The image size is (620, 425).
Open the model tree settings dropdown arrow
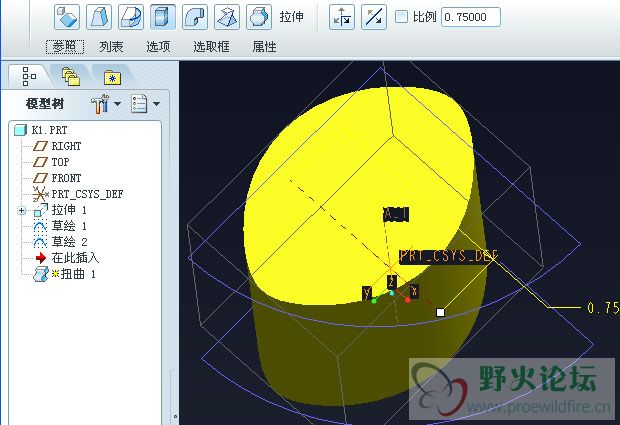coord(117,104)
